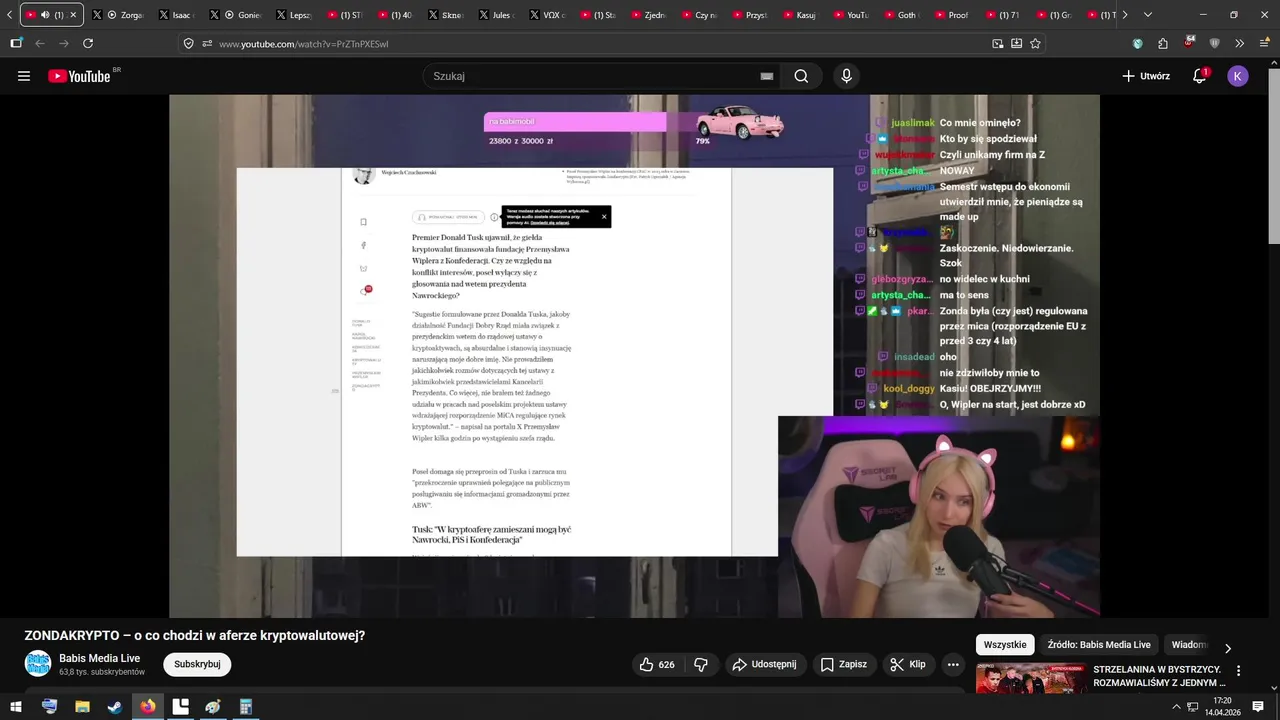Open site tracking protection shield icon
1280x720 pixels.
coord(188,44)
